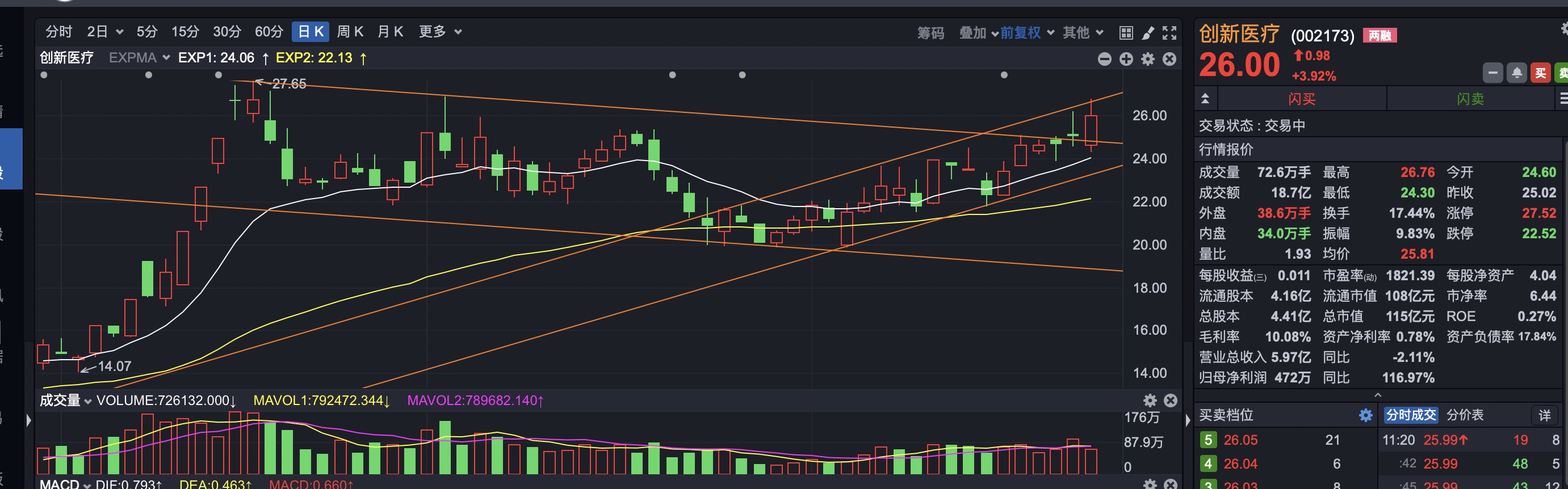Open order book settings gear
Image resolution: width=1568 pixels, height=489 pixels.
[x=1365, y=415]
